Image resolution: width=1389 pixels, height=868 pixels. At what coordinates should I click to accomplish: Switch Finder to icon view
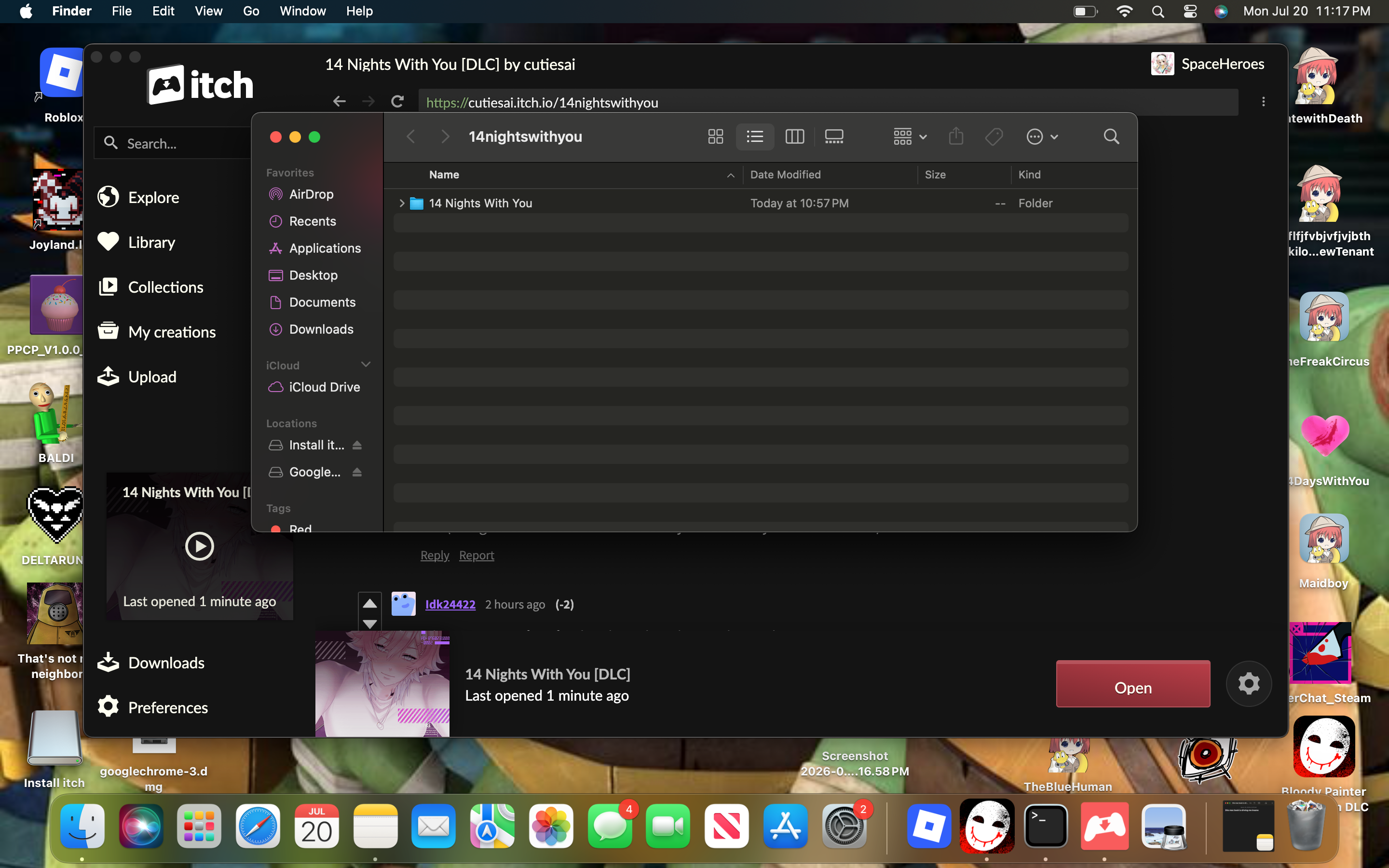click(715, 136)
